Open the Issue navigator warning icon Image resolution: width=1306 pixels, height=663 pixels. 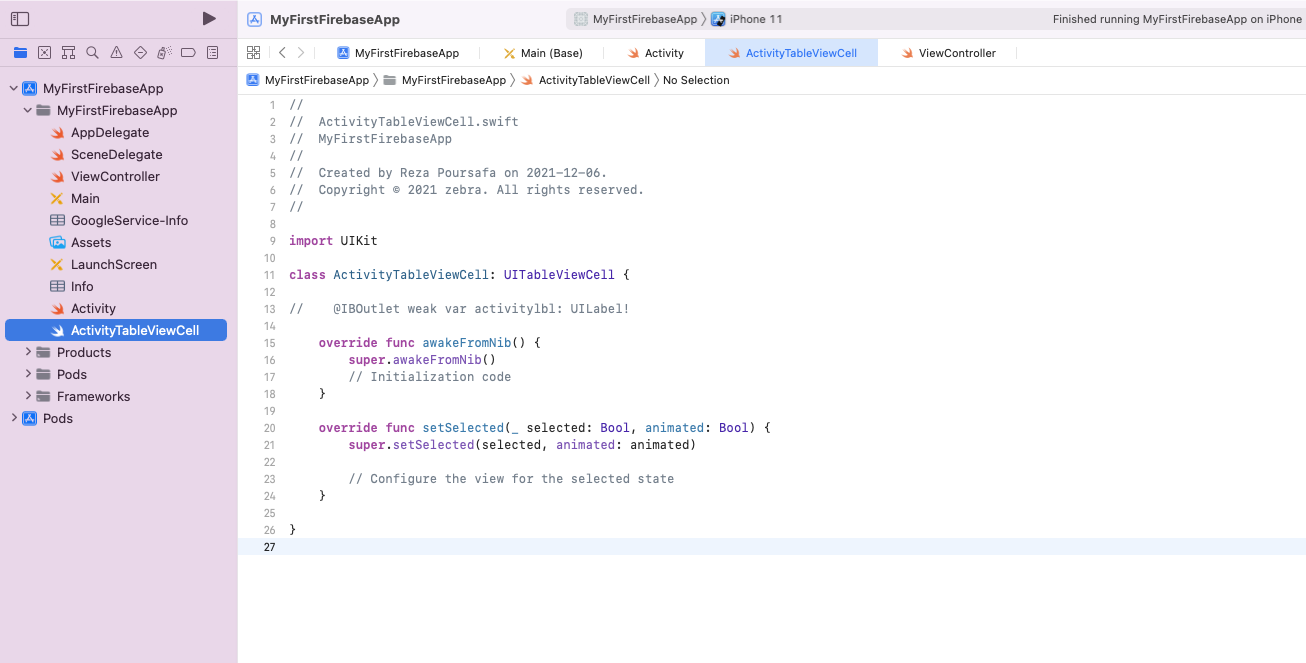[x=116, y=52]
